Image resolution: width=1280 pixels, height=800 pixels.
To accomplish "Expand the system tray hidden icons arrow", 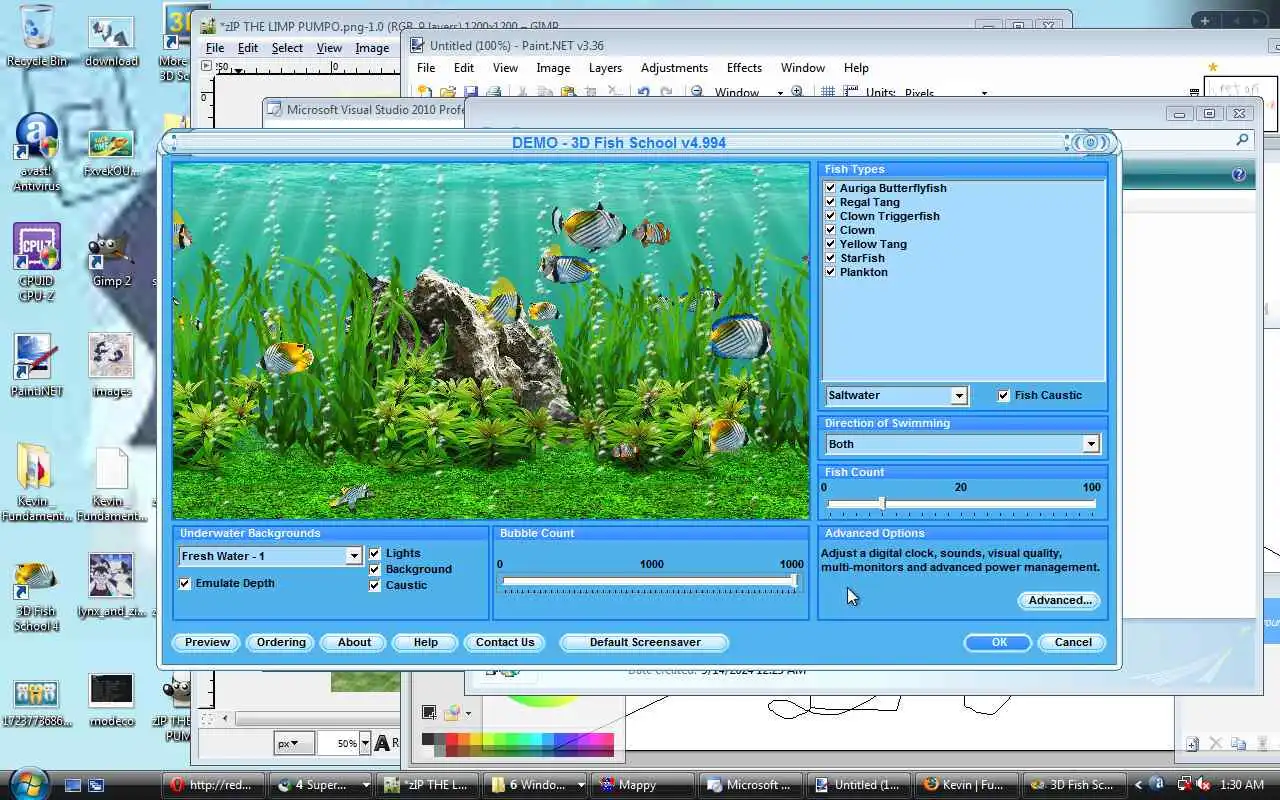I will pyautogui.click(x=1138, y=785).
